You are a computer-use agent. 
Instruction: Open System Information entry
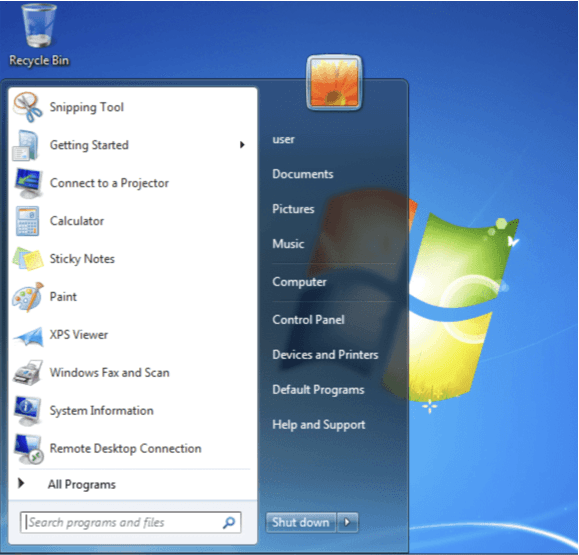pos(102,411)
